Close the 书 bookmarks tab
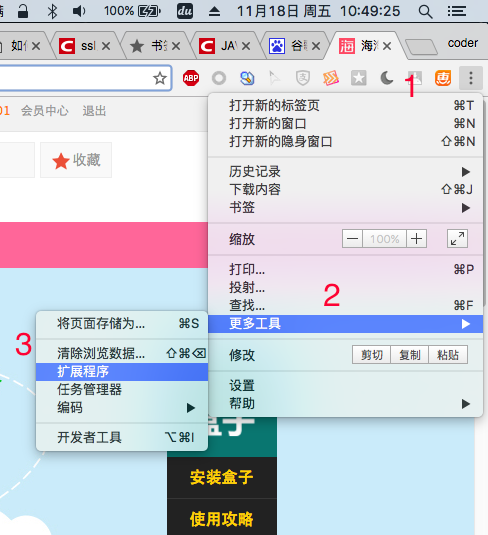Image resolution: width=488 pixels, height=535 pixels. 176,46
